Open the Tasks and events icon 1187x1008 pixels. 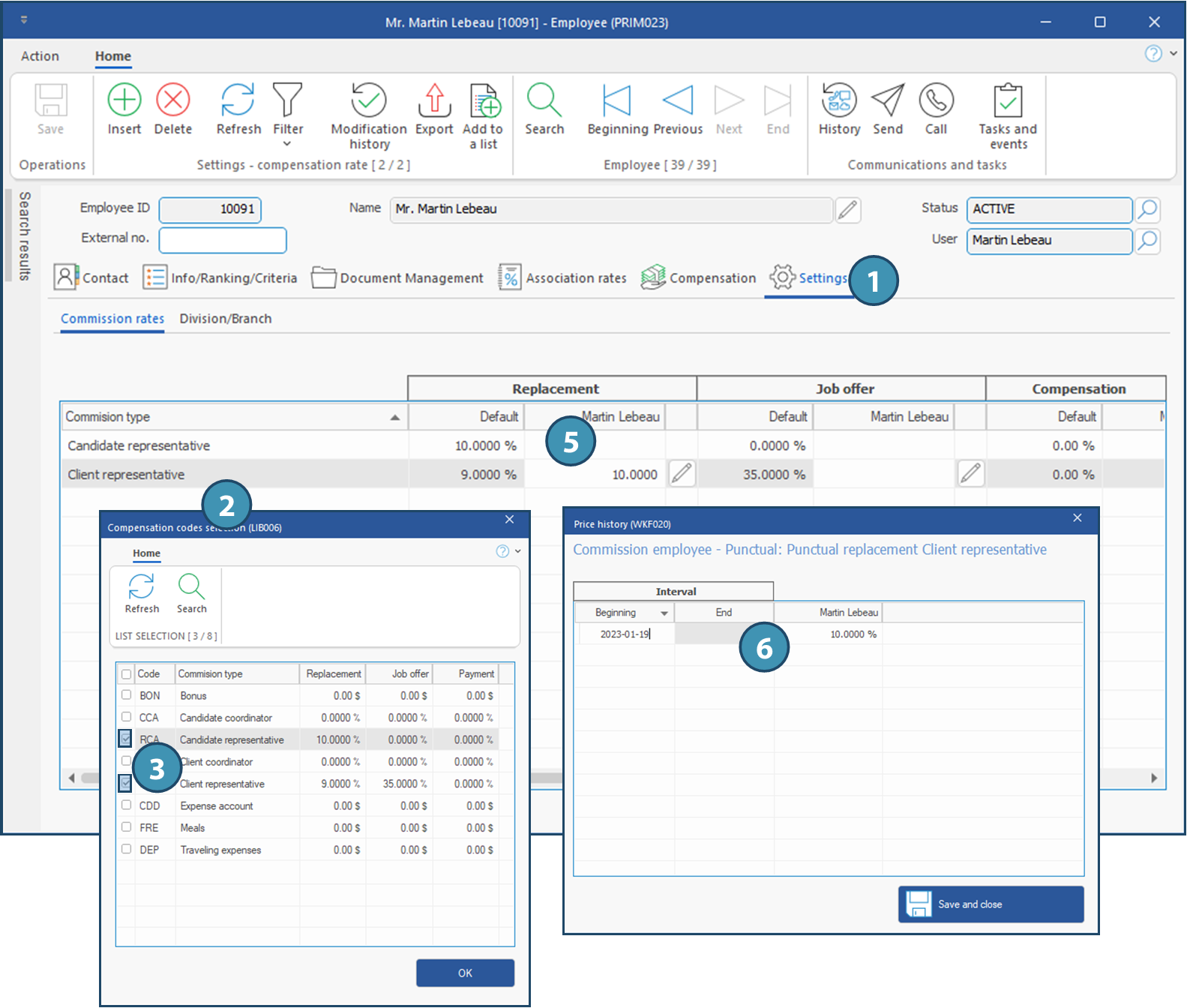(1007, 100)
